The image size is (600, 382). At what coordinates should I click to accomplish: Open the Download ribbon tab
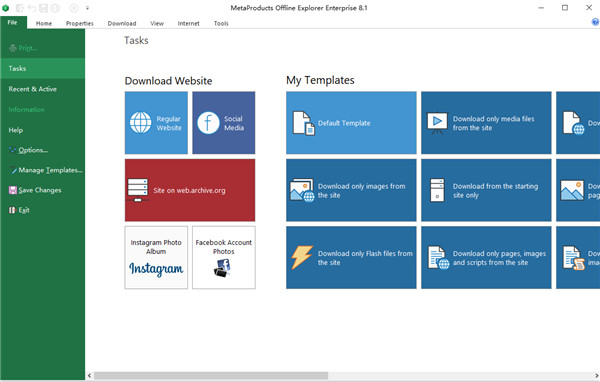pos(122,23)
